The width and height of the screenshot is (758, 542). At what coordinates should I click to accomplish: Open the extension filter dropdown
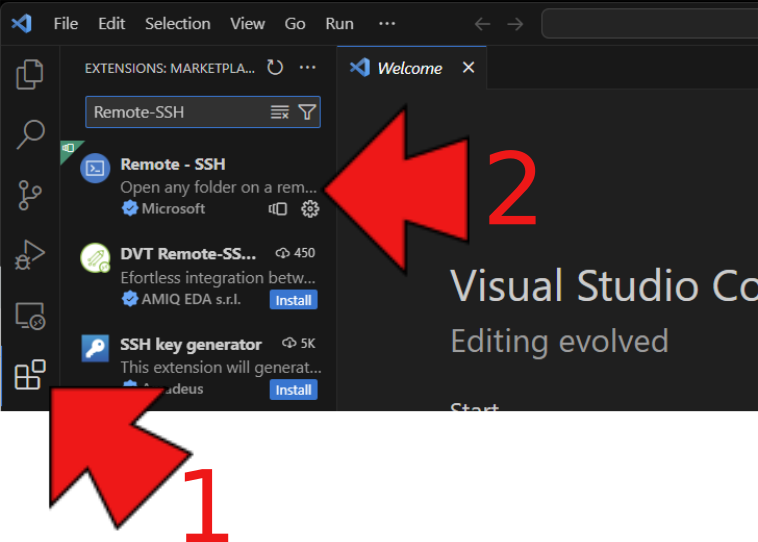(x=307, y=113)
